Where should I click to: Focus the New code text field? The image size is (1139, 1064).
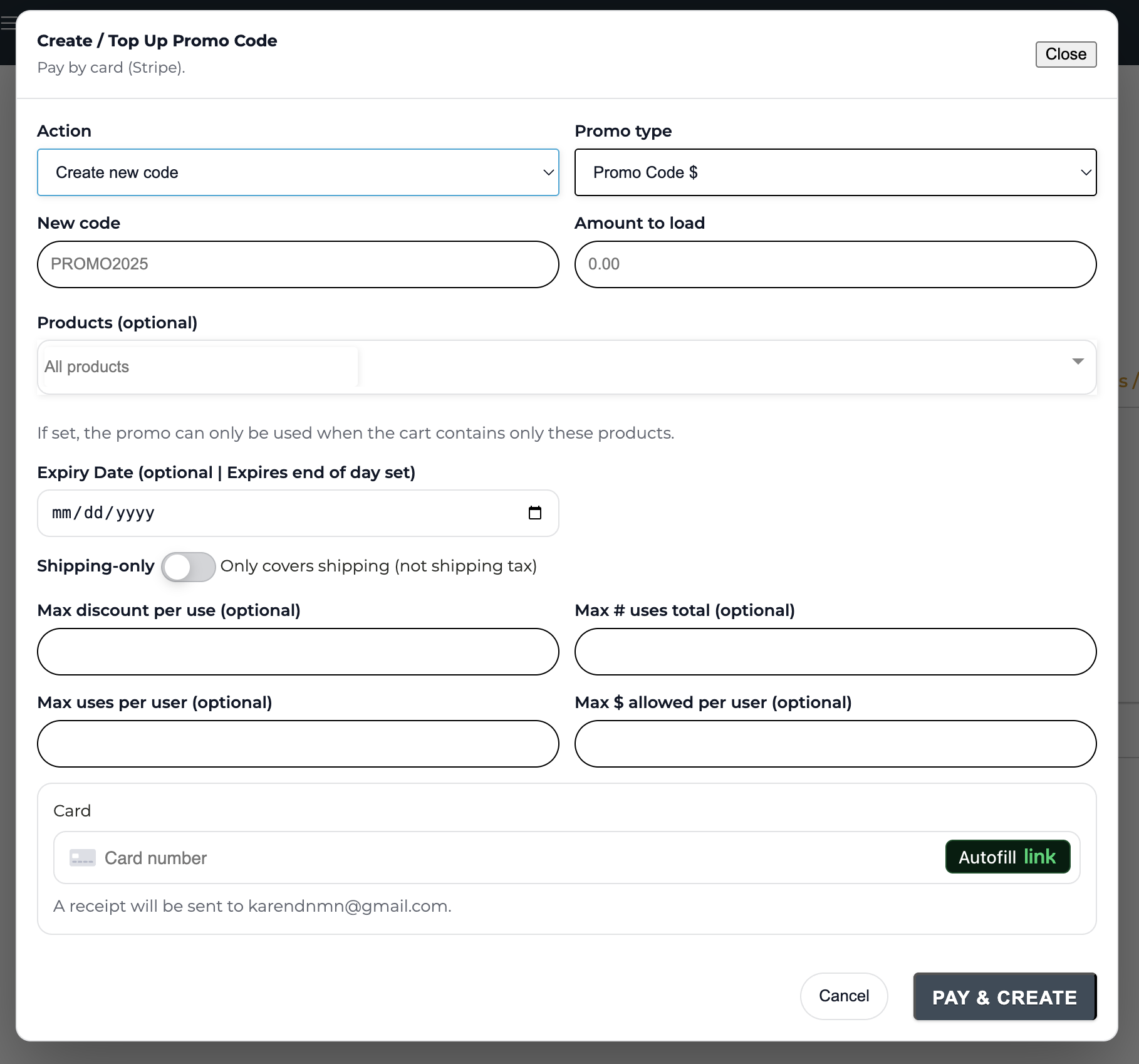(298, 264)
